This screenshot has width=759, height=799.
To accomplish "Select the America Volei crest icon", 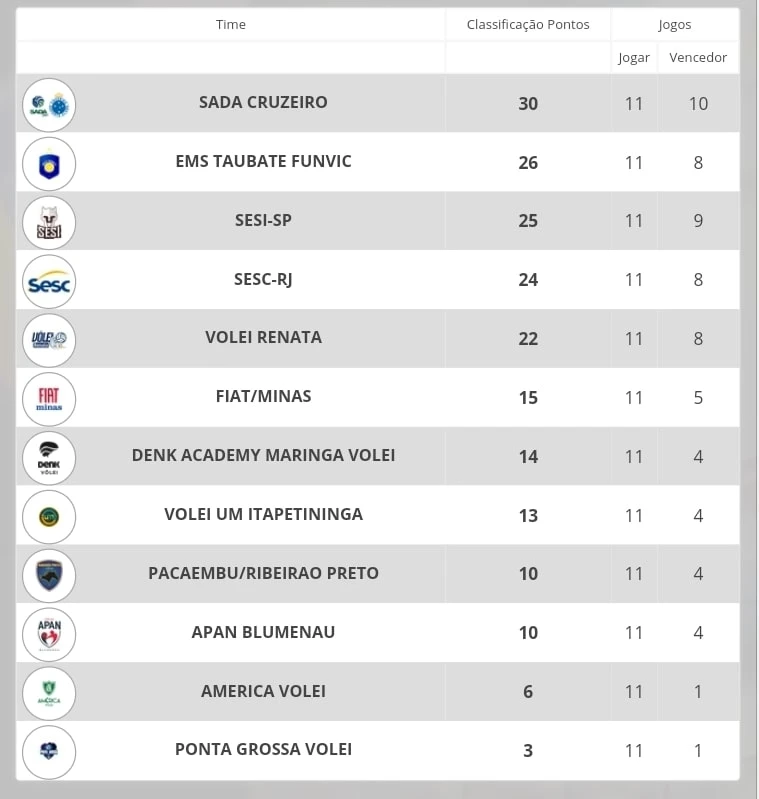I will (x=49, y=694).
